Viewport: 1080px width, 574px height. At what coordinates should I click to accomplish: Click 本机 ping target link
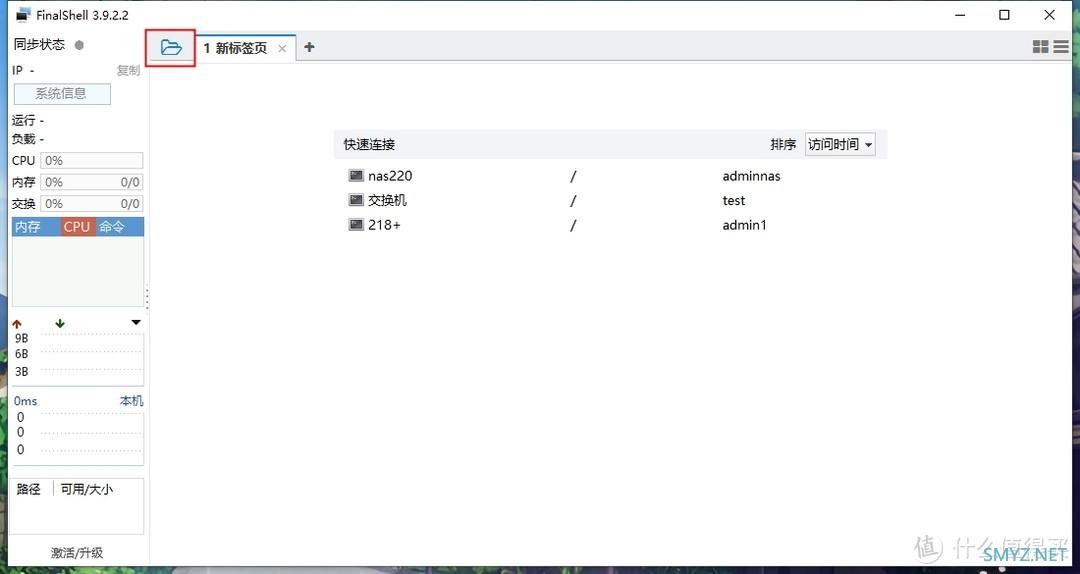click(131, 401)
